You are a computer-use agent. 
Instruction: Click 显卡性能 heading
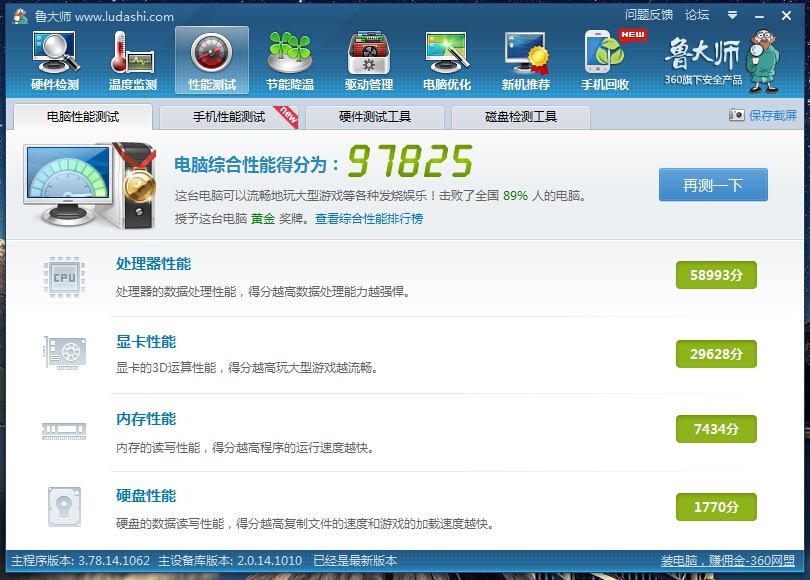146,341
